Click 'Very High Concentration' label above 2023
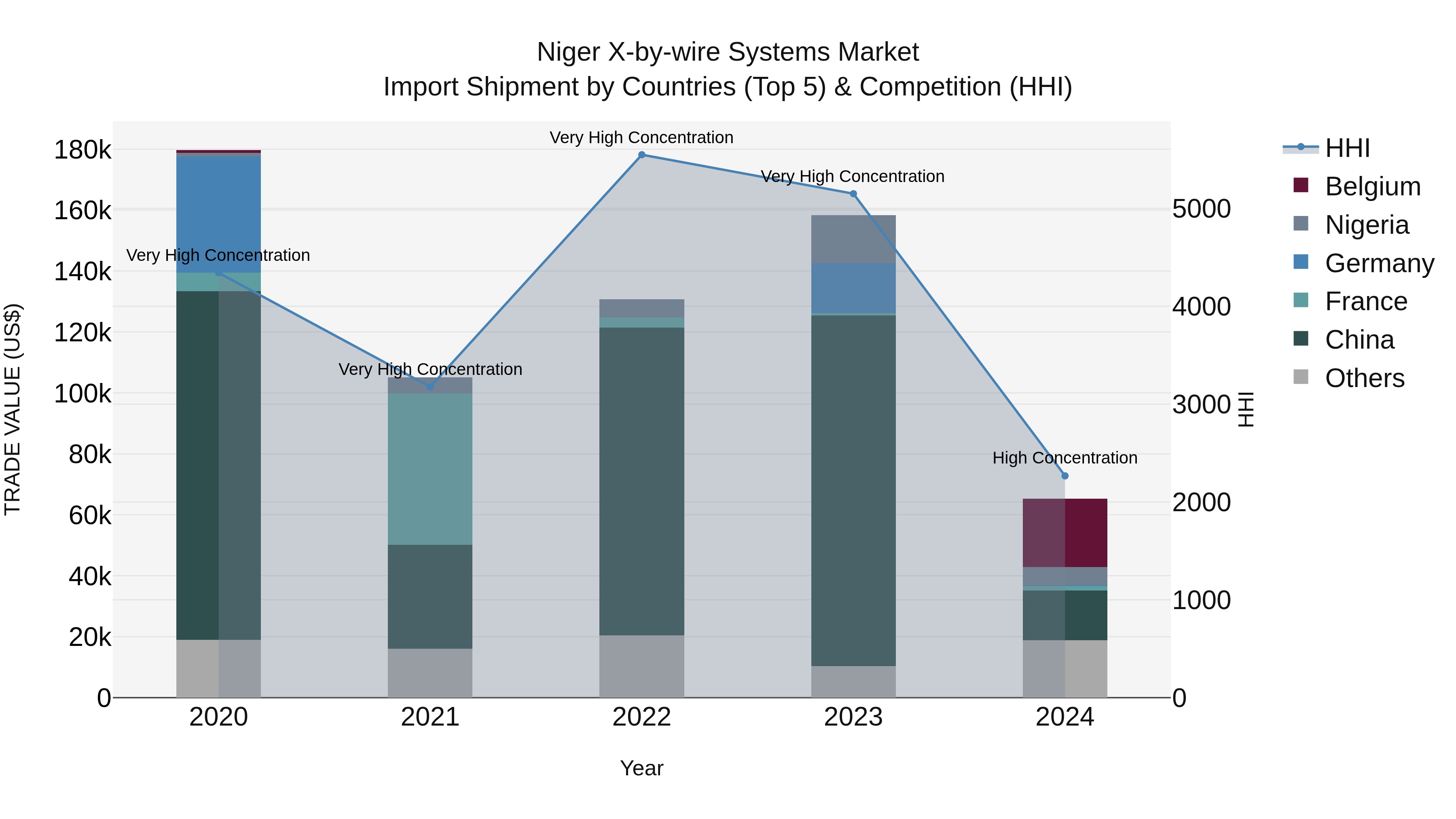 (853, 176)
